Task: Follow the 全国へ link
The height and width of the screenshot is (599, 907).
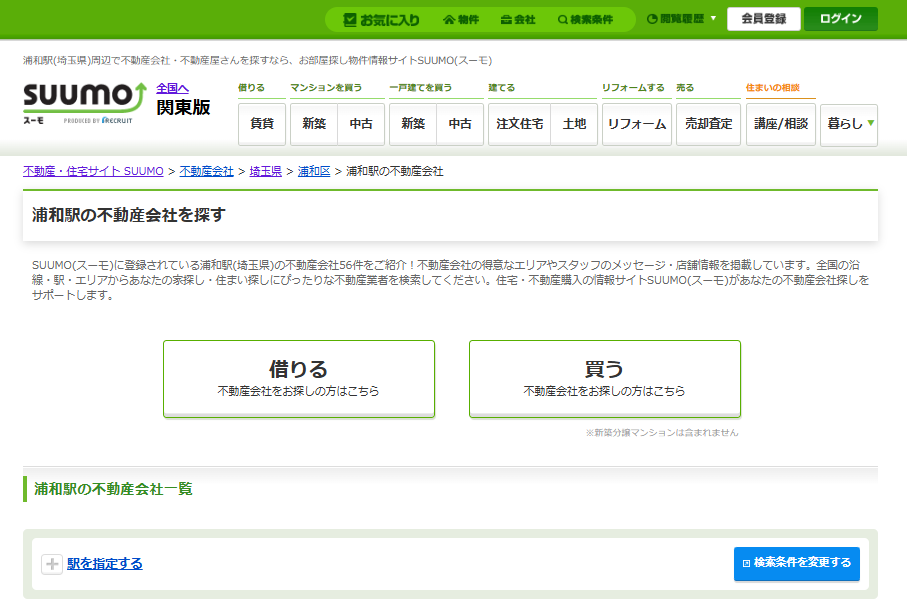Action: click(172, 88)
